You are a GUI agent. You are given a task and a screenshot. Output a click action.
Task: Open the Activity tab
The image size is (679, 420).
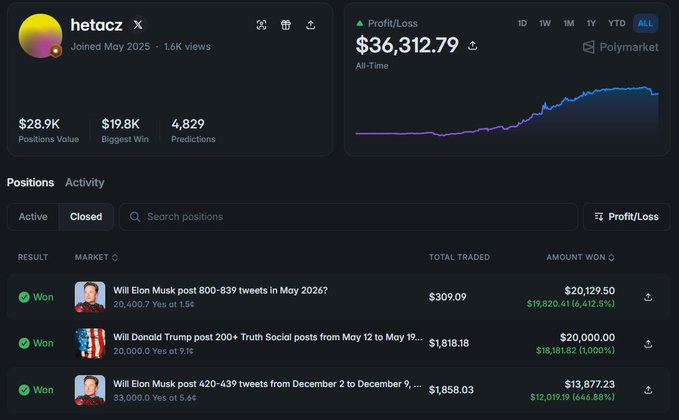[85, 182]
